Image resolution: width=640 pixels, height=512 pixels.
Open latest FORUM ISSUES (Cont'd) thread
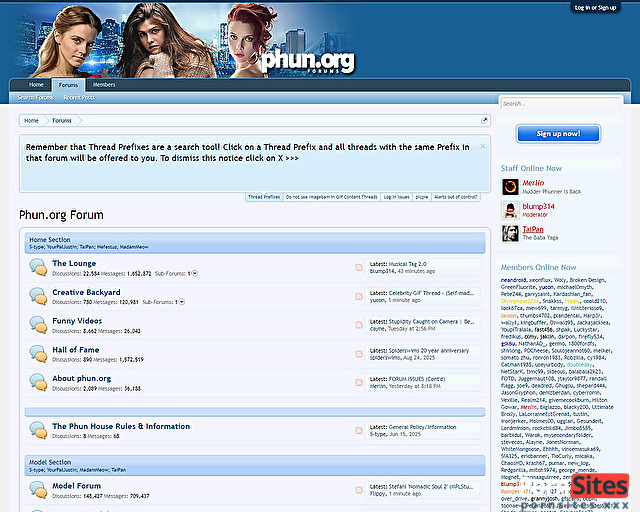click(417, 379)
